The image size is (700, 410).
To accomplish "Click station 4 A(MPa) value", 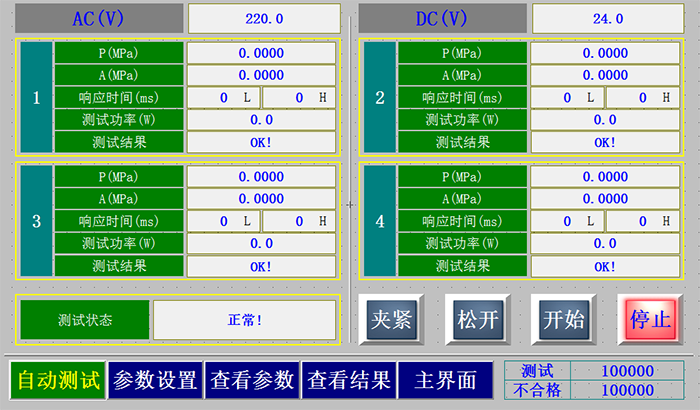I will [x=605, y=199].
